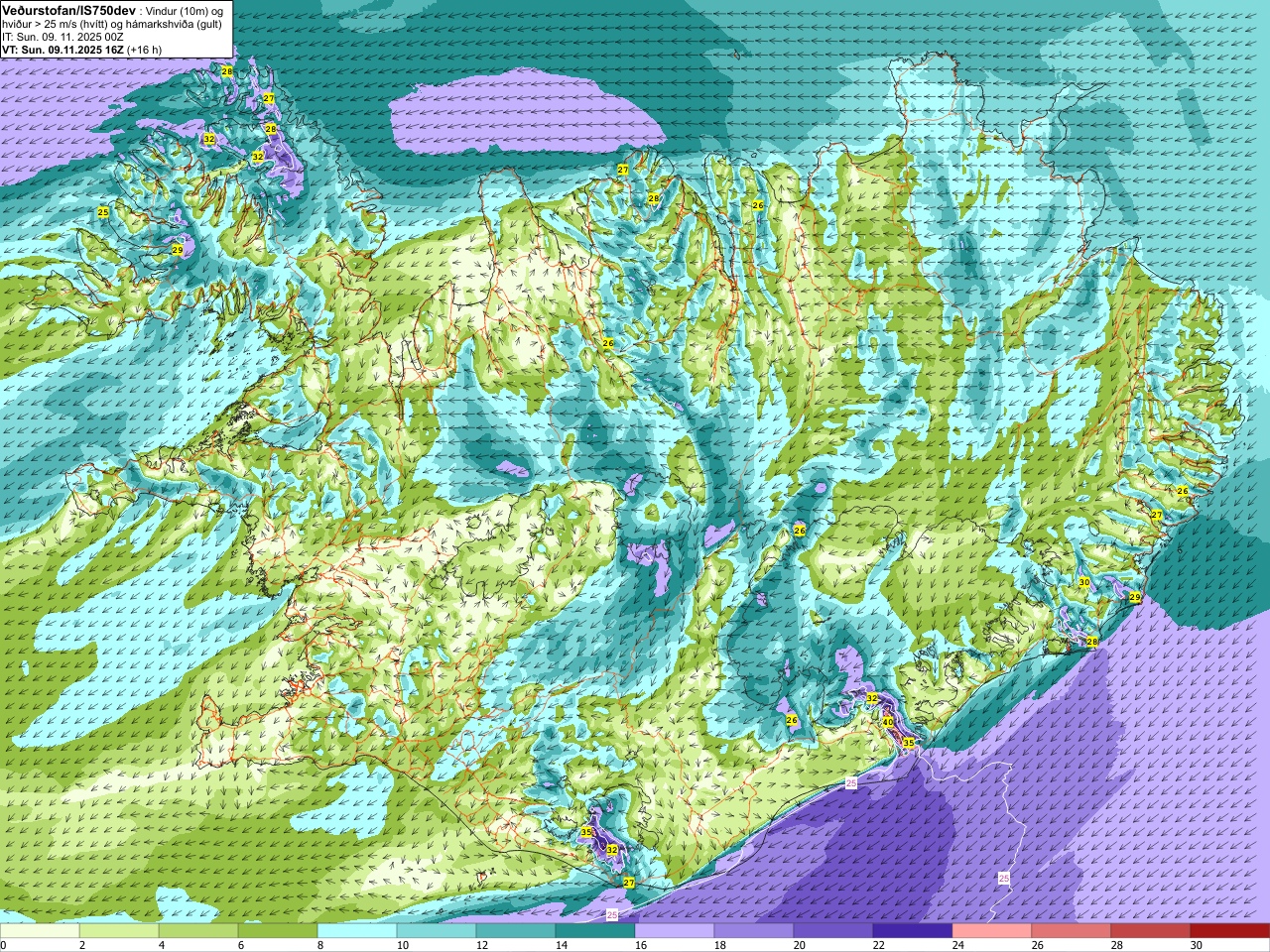Click the valid time "VT: Sun. 09.11.2025 16Z"
Image resolution: width=1270 pixels, height=952 pixels.
click(x=63, y=50)
